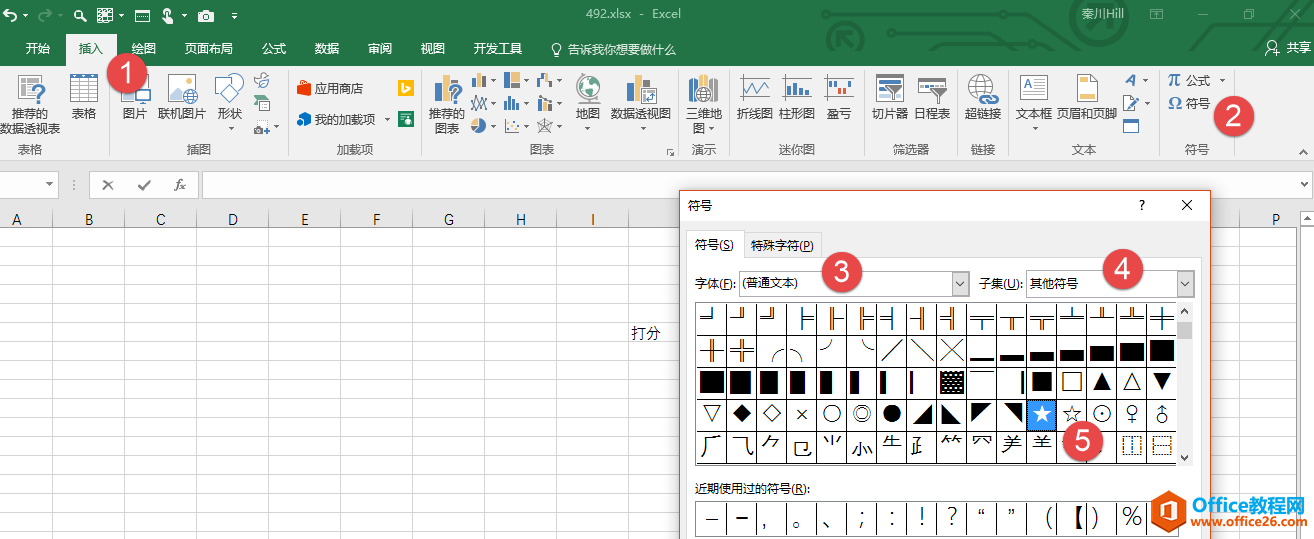Expand the 字体 font dropdown
The image size is (1314, 539).
point(960,284)
